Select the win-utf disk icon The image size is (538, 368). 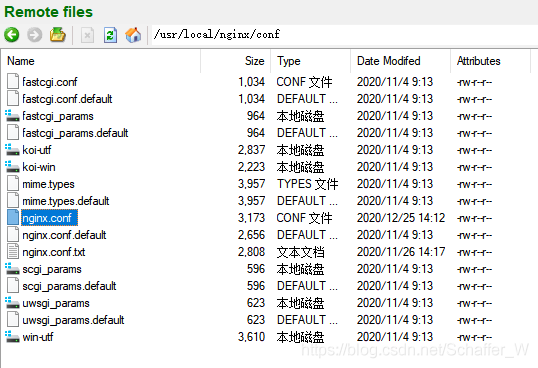tap(12, 337)
